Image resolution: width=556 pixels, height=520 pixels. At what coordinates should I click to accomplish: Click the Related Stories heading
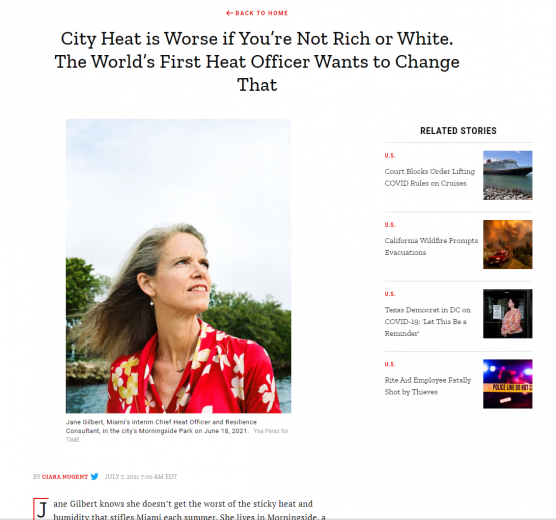point(458,131)
